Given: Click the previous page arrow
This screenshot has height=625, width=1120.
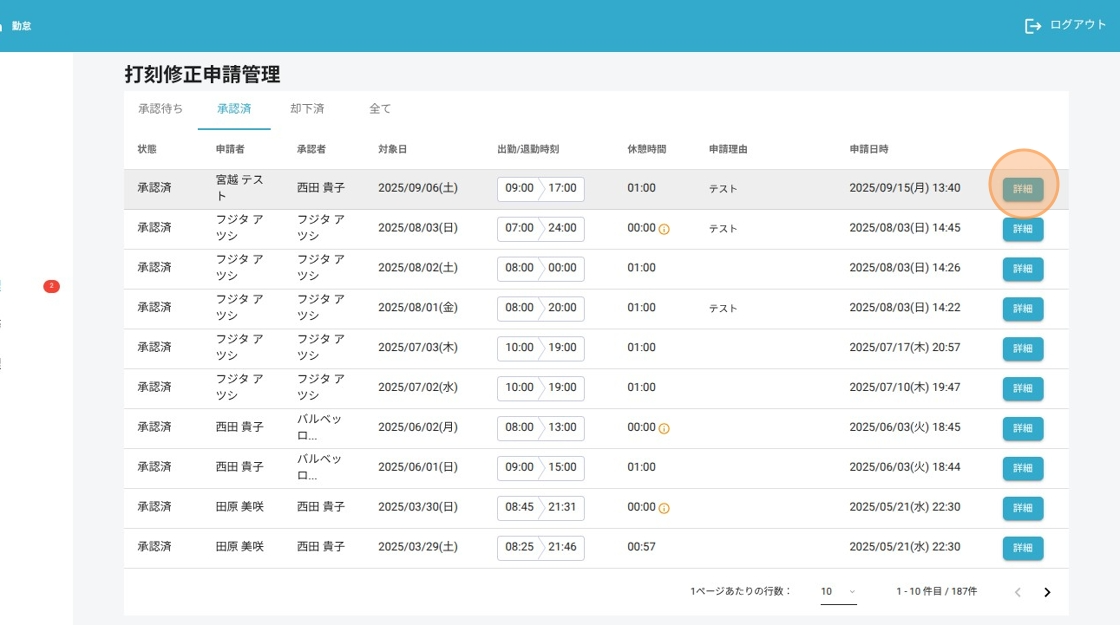Looking at the screenshot, I should coord(1018,592).
